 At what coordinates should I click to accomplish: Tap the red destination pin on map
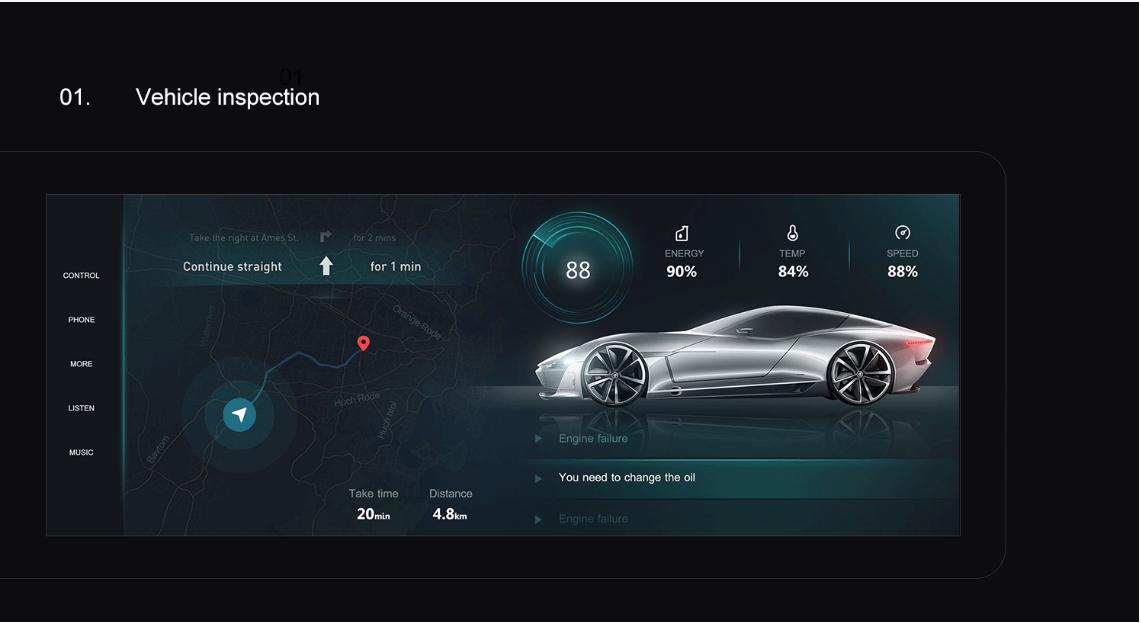pos(363,343)
